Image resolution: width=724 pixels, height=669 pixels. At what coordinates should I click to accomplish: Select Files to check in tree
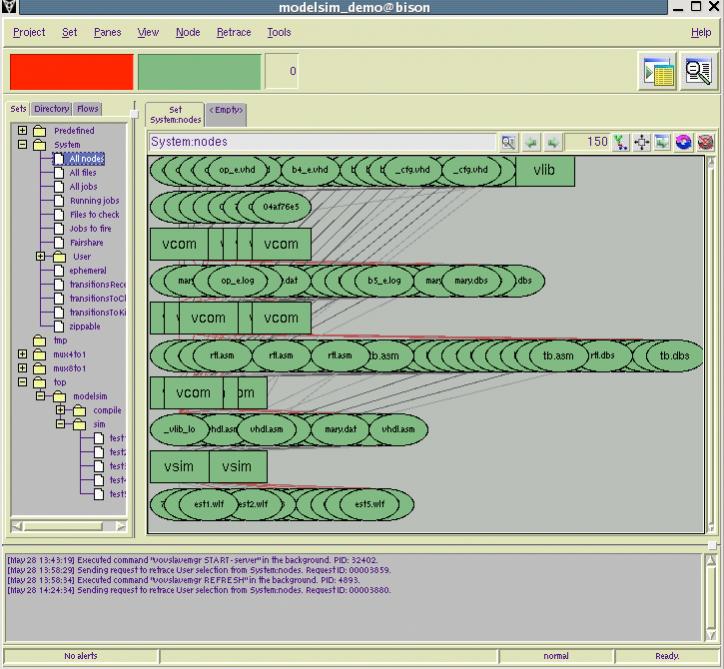click(94, 215)
